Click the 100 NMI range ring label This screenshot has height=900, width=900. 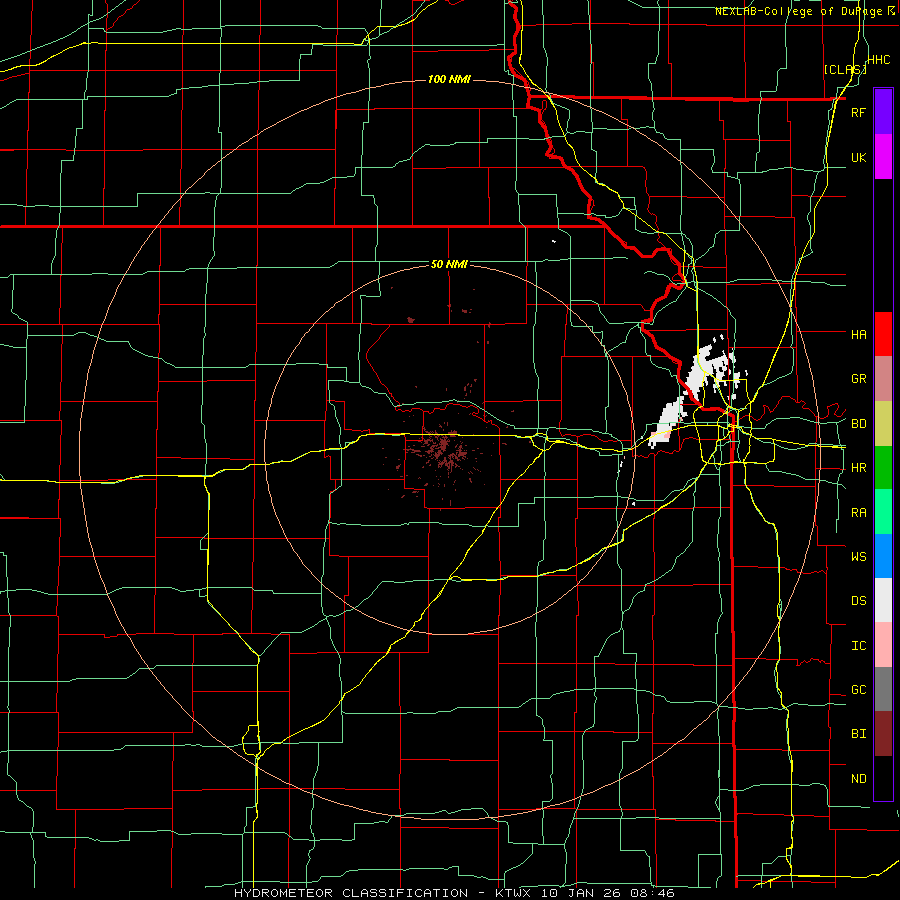449,79
